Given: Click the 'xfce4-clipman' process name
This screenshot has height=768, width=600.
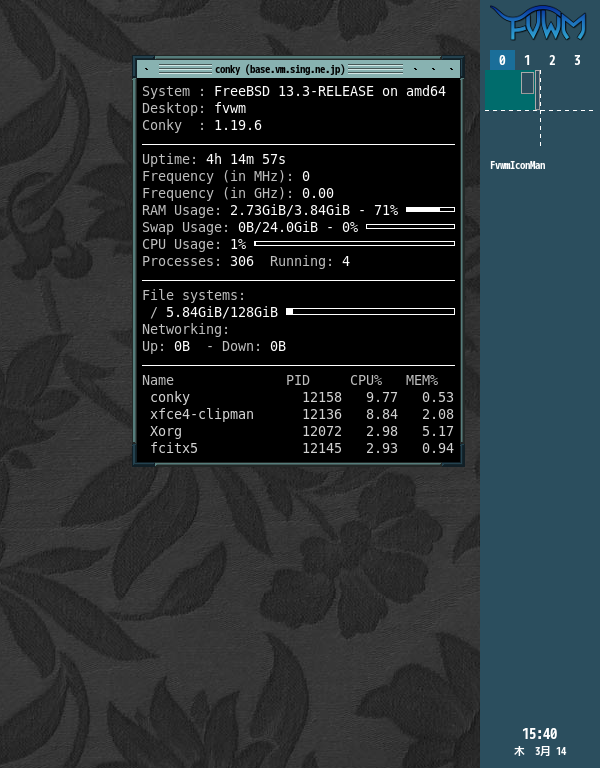Looking at the screenshot, I should click(202, 414).
